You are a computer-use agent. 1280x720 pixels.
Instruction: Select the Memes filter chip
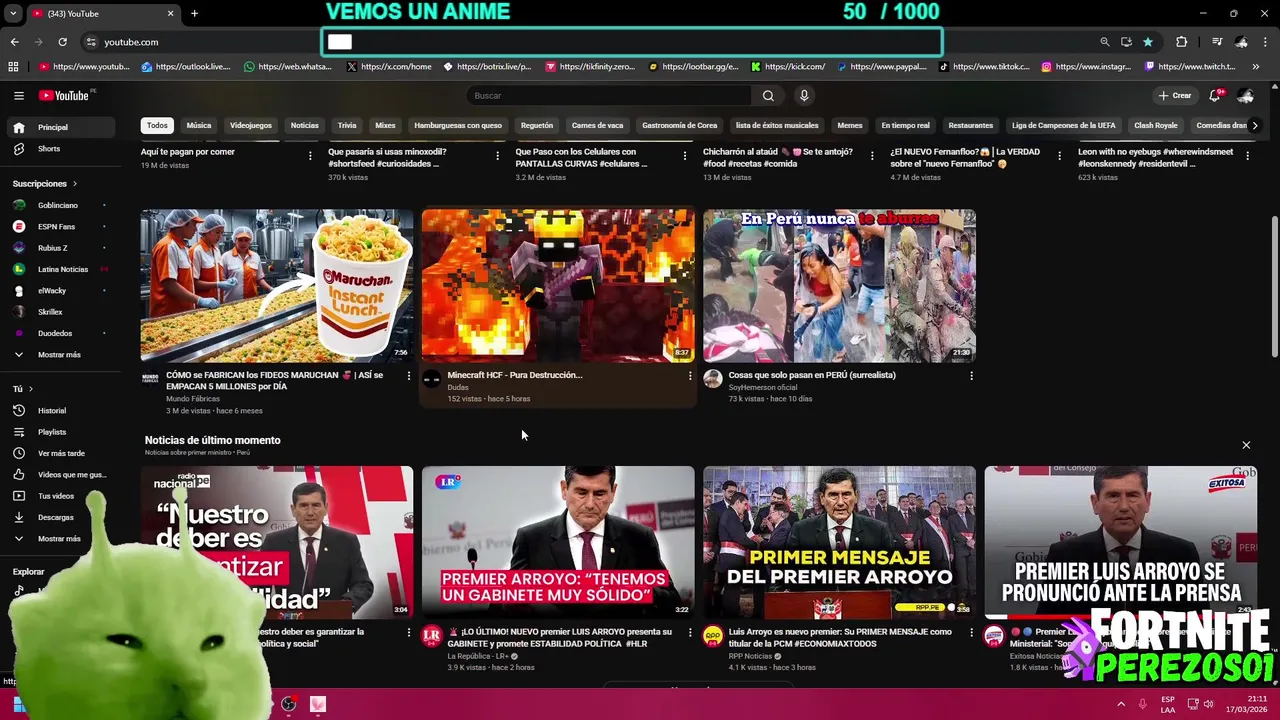(x=849, y=126)
